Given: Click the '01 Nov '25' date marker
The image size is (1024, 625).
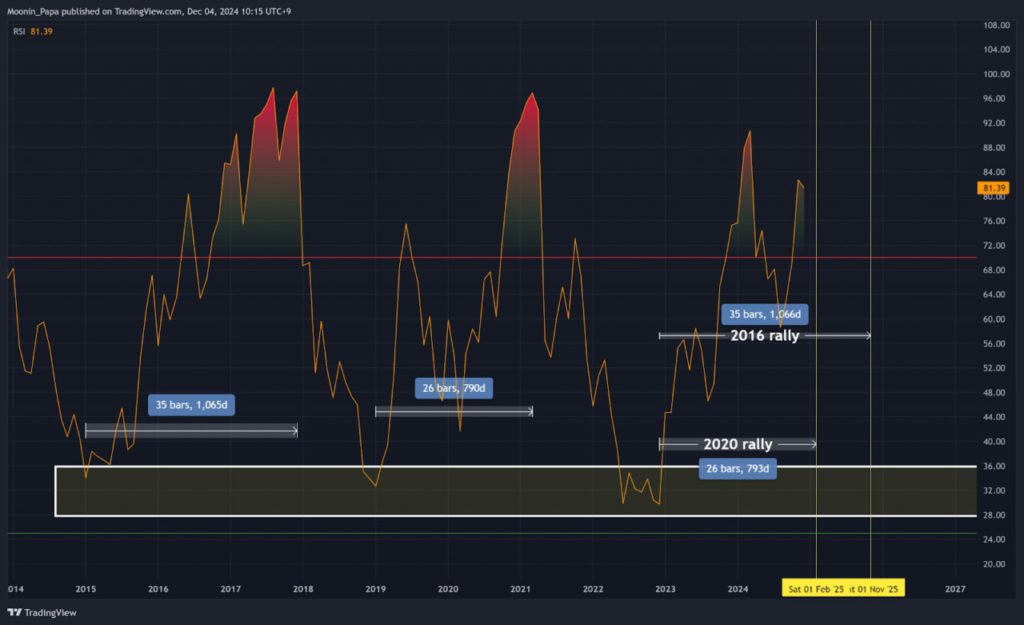Looking at the screenshot, I should (x=878, y=589).
